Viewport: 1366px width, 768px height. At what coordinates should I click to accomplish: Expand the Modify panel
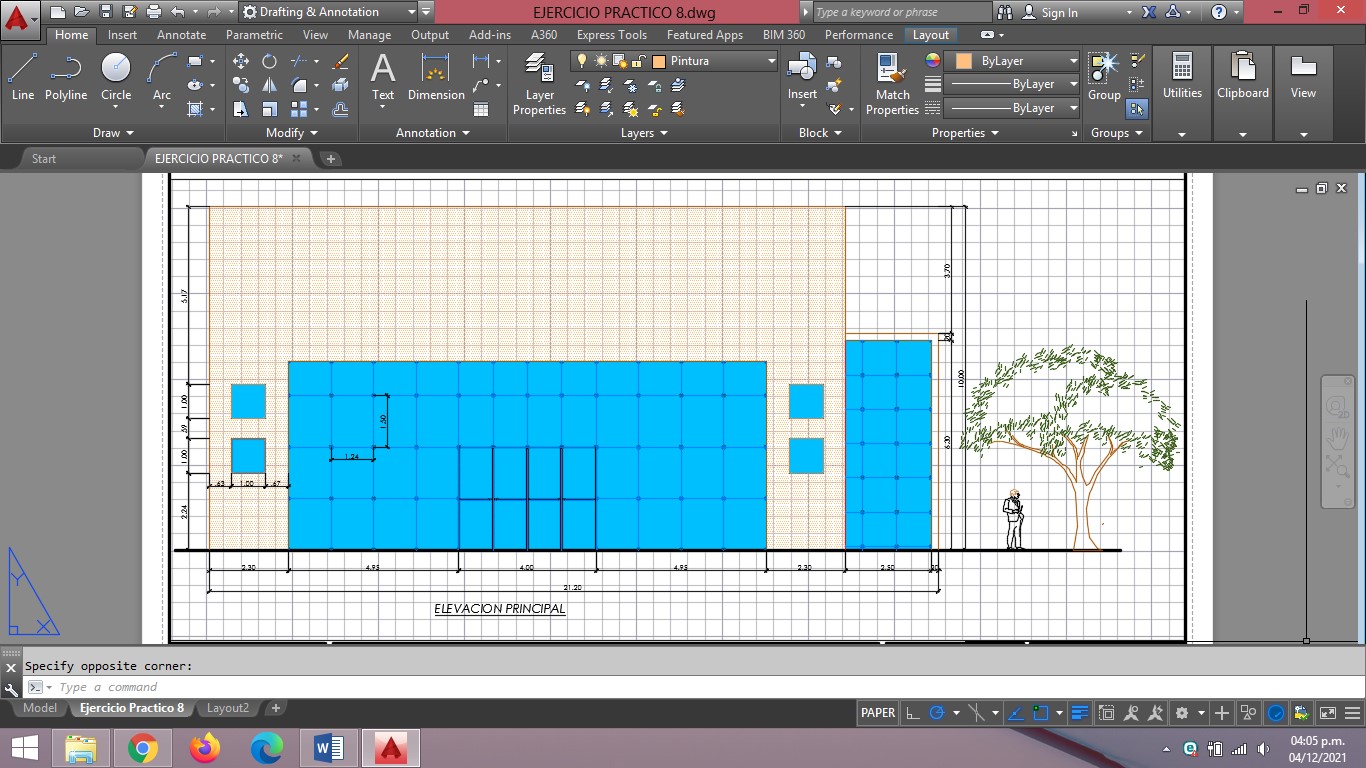click(292, 133)
